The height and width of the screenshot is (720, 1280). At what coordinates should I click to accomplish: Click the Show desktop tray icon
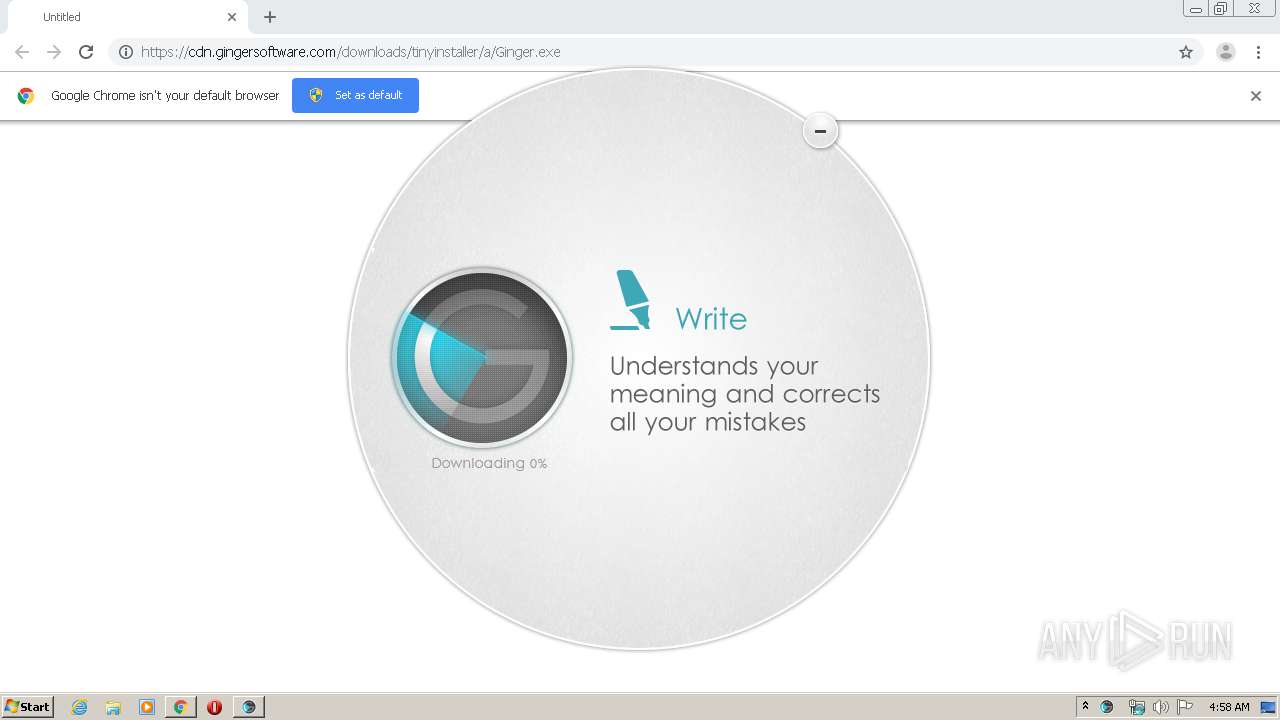(x=1268, y=707)
